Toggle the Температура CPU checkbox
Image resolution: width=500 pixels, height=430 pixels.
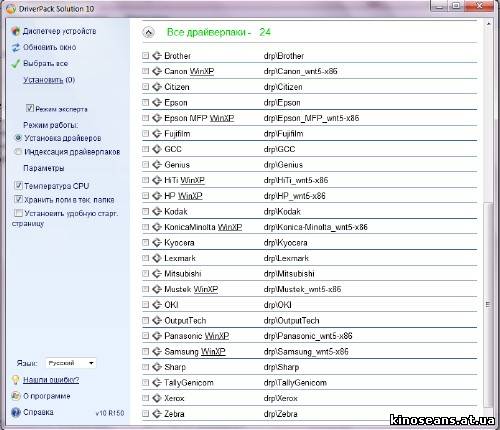coord(18,185)
